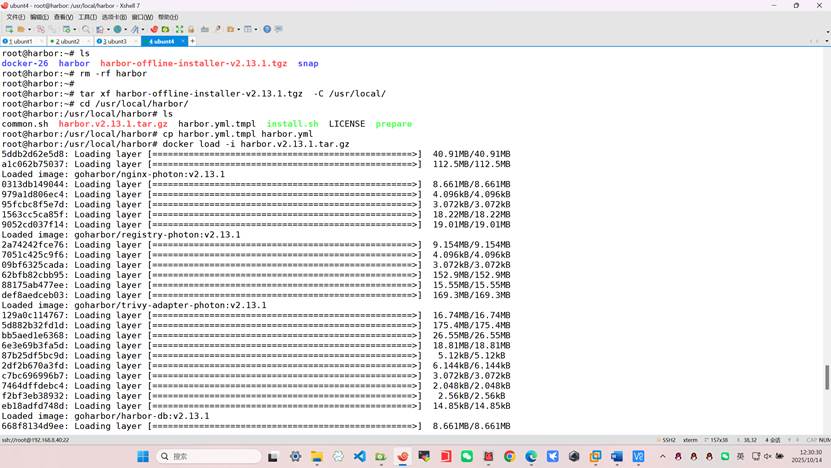This screenshot has height=468, width=831.
Task: Open Help with the blue question icon
Action: pos(267,29)
